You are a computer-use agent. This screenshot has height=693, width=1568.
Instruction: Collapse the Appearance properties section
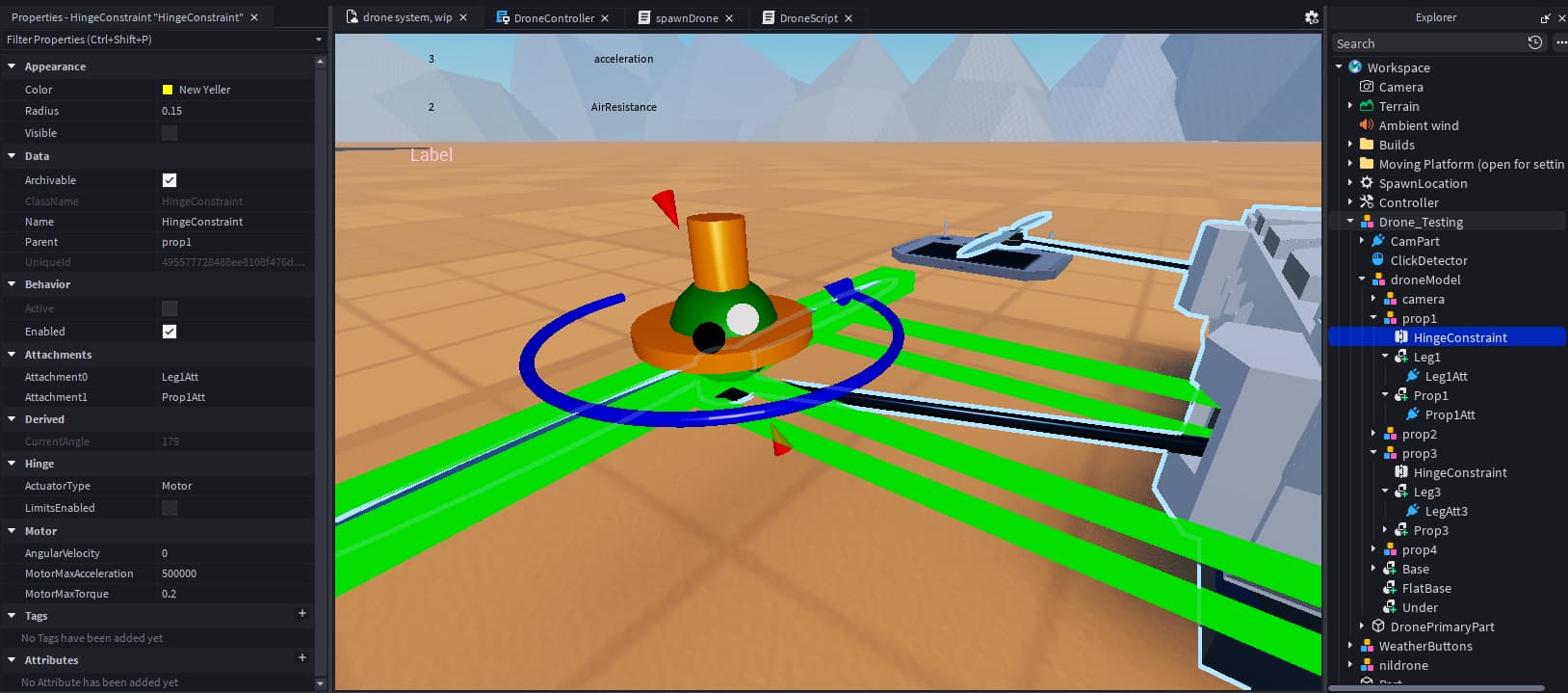click(x=12, y=67)
